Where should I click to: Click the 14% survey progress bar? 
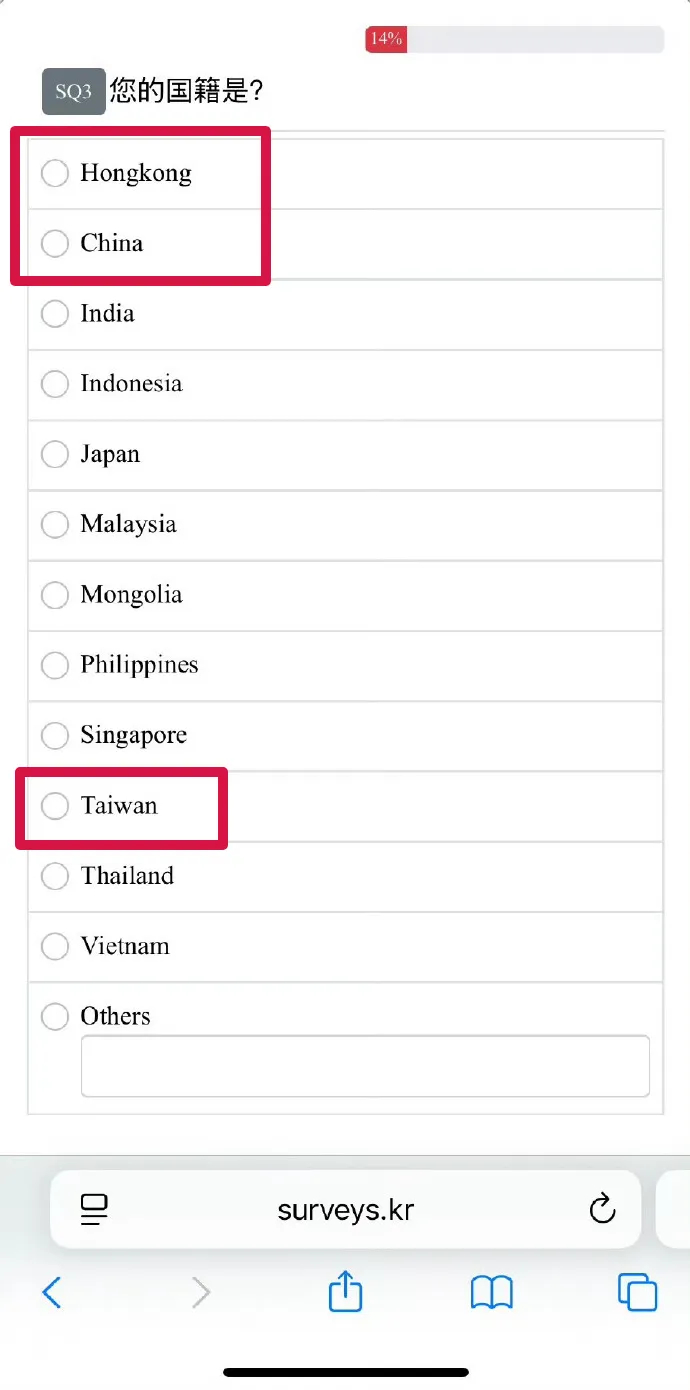pyautogui.click(x=514, y=39)
